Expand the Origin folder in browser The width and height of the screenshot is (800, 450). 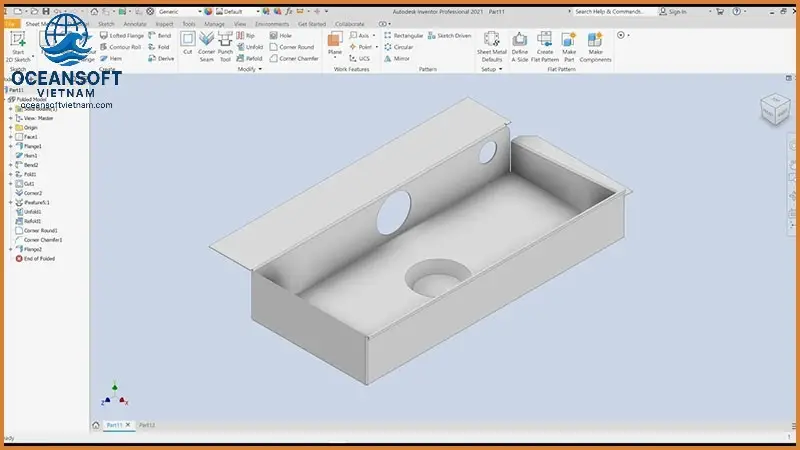click(10, 127)
